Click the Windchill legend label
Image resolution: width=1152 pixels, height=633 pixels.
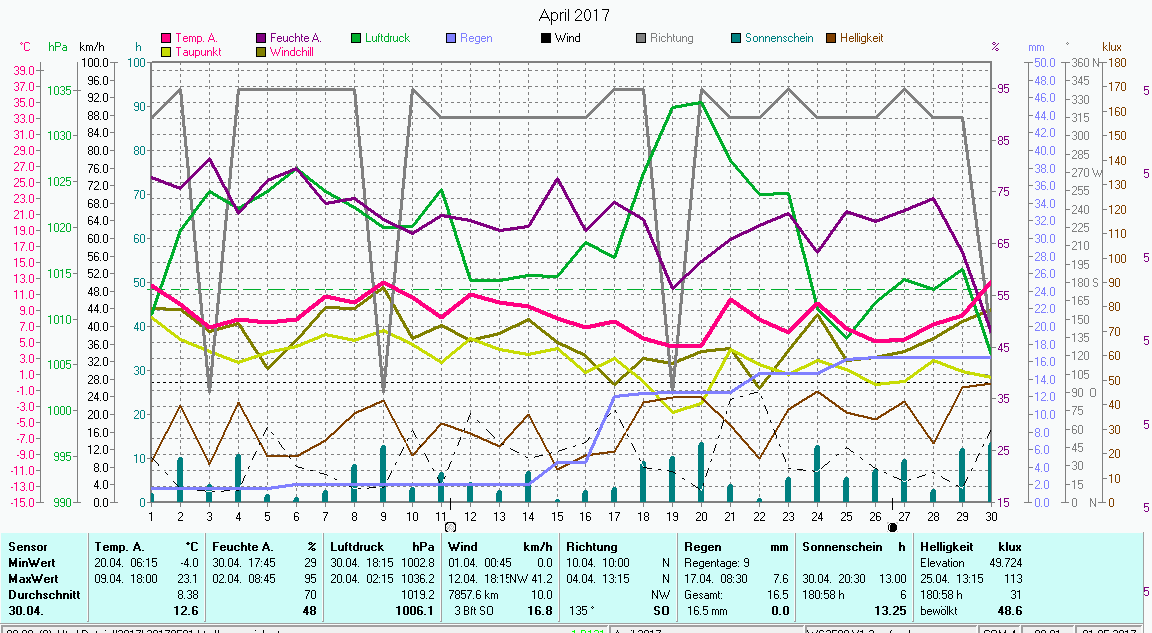coord(296,52)
